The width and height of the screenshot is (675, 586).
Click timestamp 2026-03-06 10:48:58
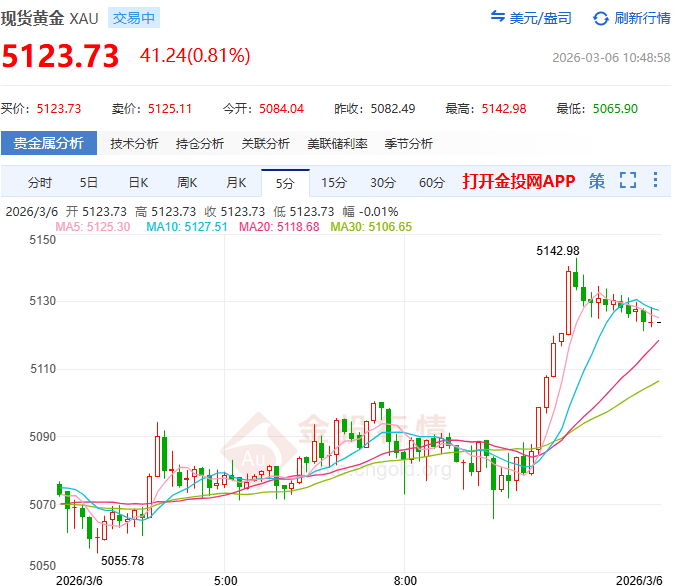coord(611,58)
